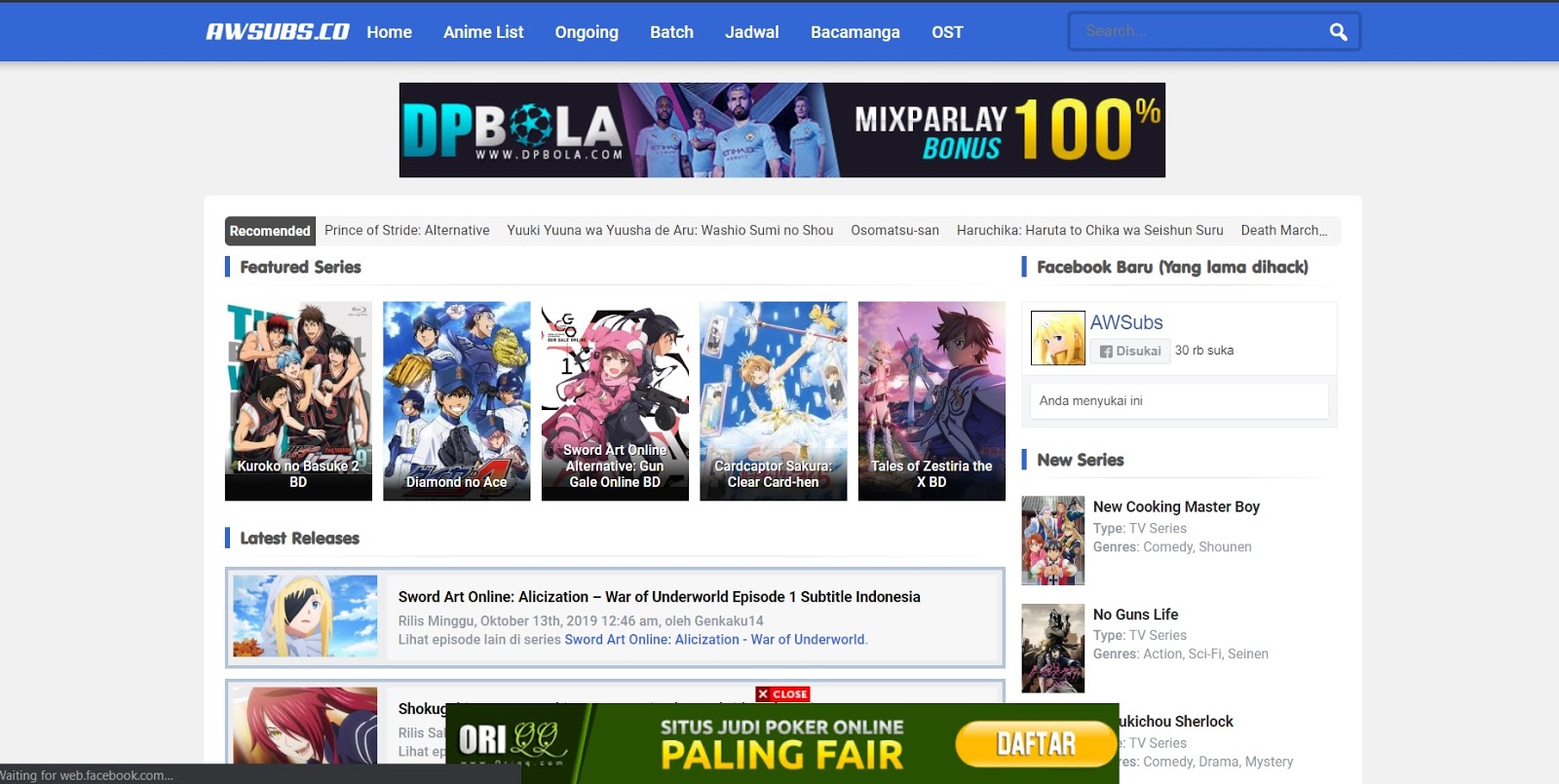The image size is (1559, 784).
Task: Open Cardcaptor Sakura: Clear Card-hen thumbnail
Action: click(x=773, y=401)
